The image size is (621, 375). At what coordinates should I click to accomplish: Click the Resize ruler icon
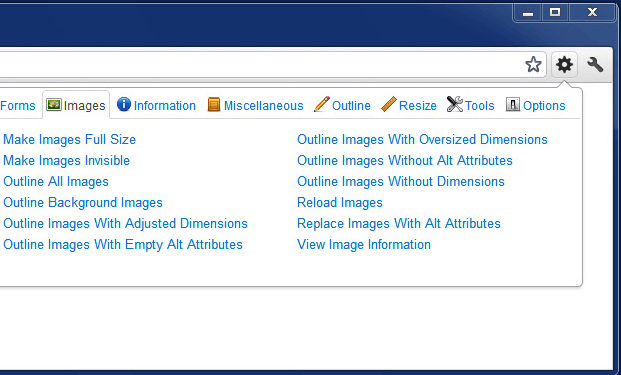[x=389, y=104]
